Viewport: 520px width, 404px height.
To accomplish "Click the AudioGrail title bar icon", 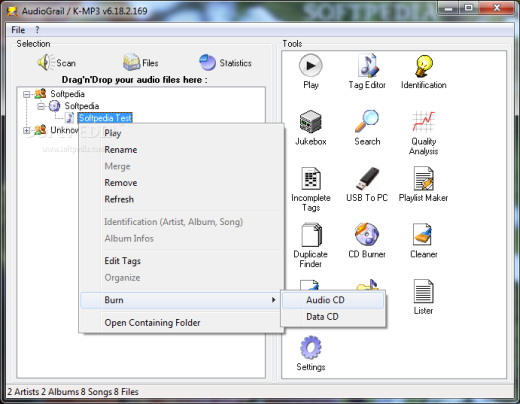I will [x=12, y=11].
